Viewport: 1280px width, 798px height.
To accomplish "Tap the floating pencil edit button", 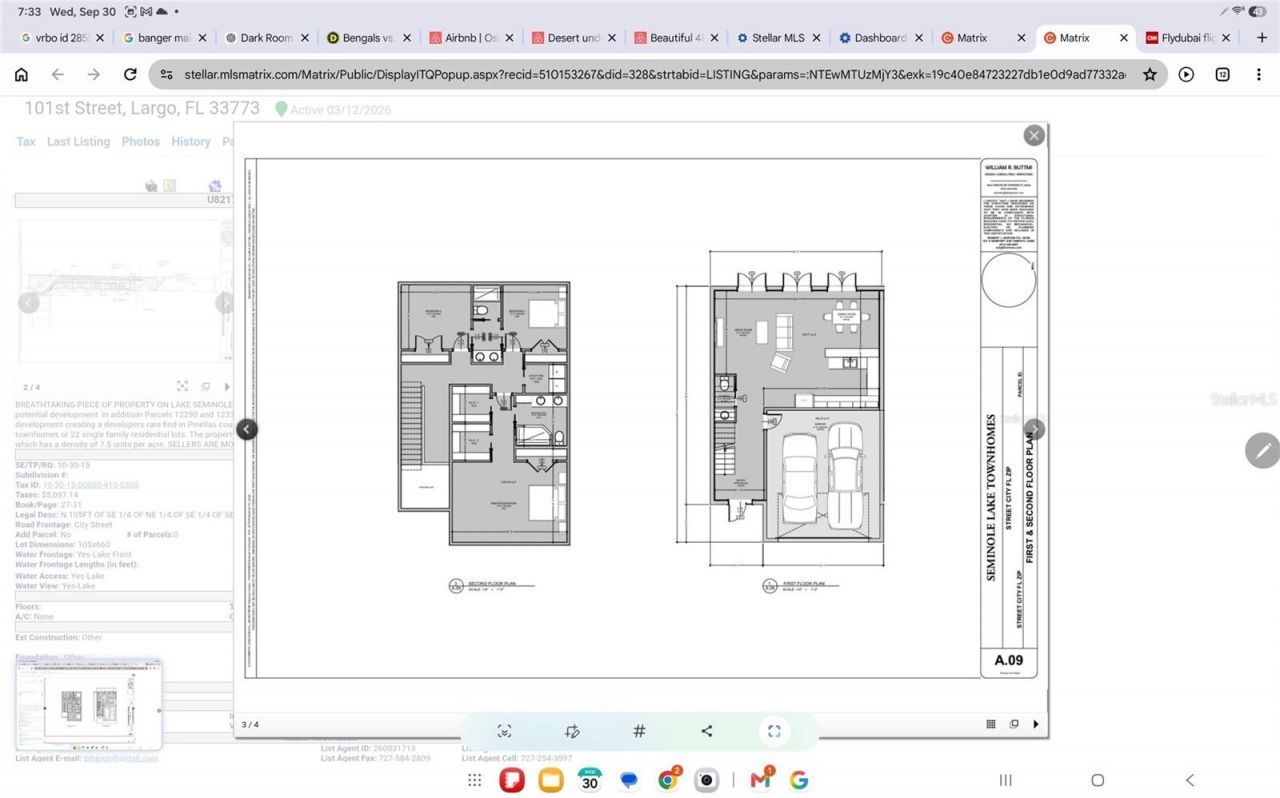I will tap(1262, 450).
